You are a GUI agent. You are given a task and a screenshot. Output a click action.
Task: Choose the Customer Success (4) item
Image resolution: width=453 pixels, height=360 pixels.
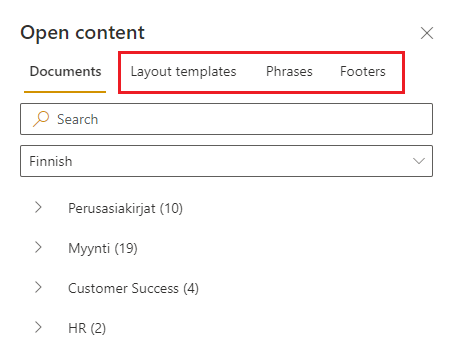point(133,288)
